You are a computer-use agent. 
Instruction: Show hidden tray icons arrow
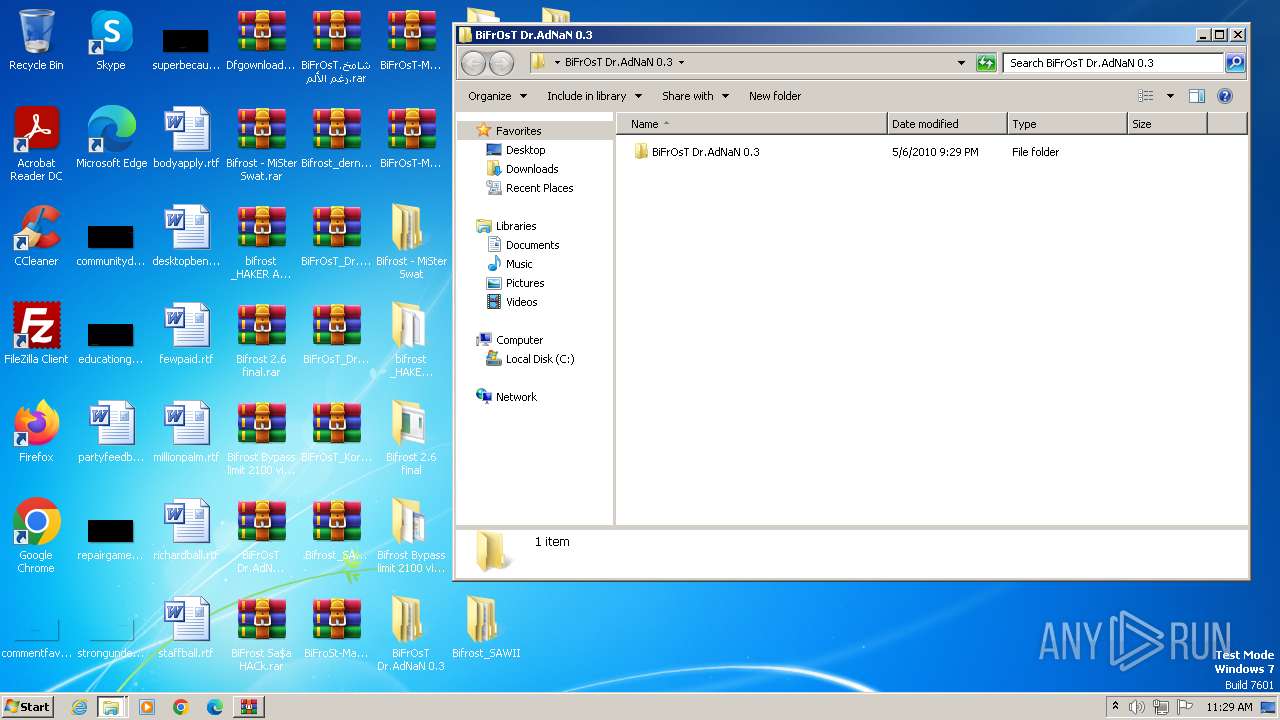pyautogui.click(x=1116, y=707)
